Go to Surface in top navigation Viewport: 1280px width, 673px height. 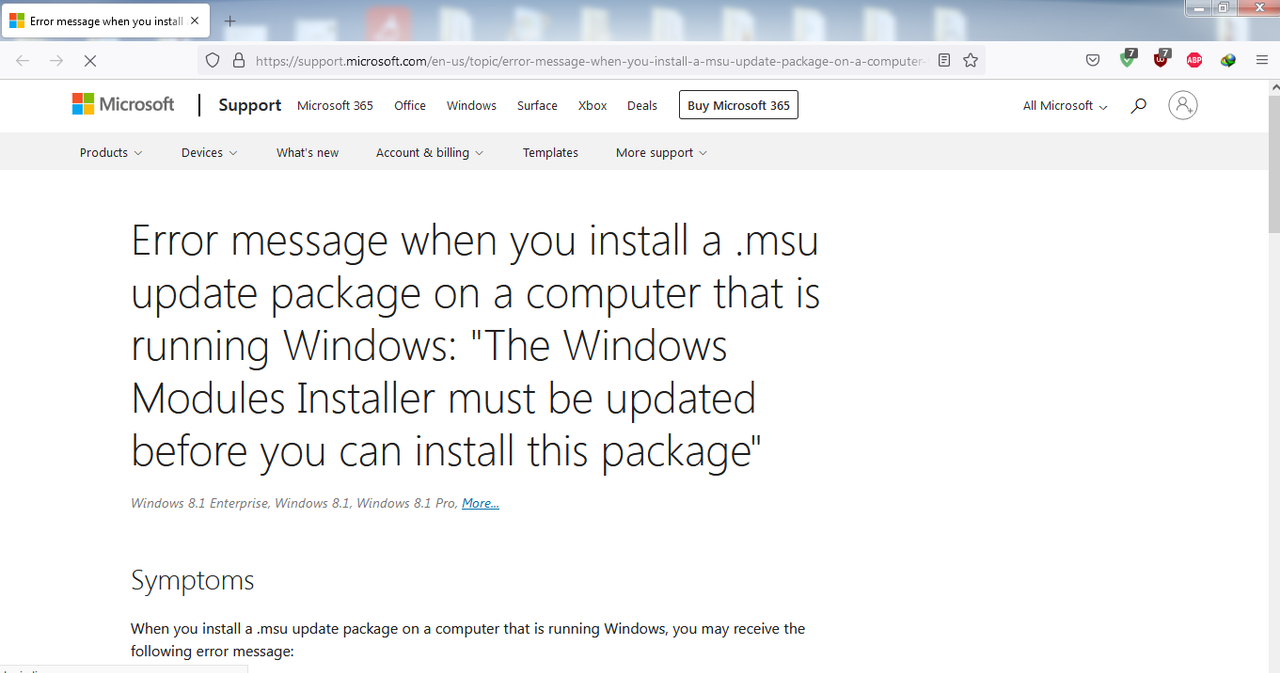tap(537, 105)
